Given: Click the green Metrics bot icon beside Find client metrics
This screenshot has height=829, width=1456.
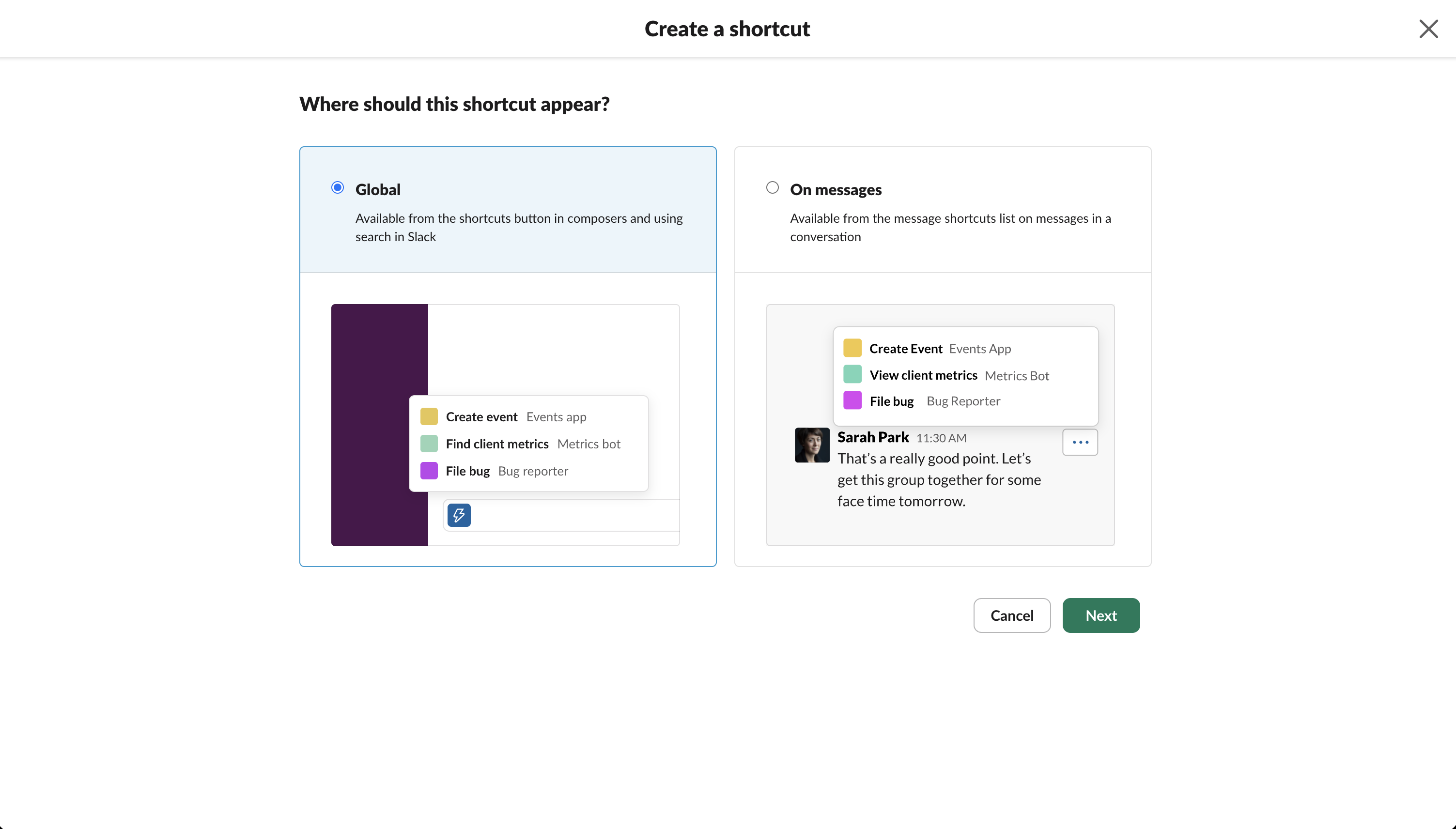Looking at the screenshot, I should tap(428, 443).
